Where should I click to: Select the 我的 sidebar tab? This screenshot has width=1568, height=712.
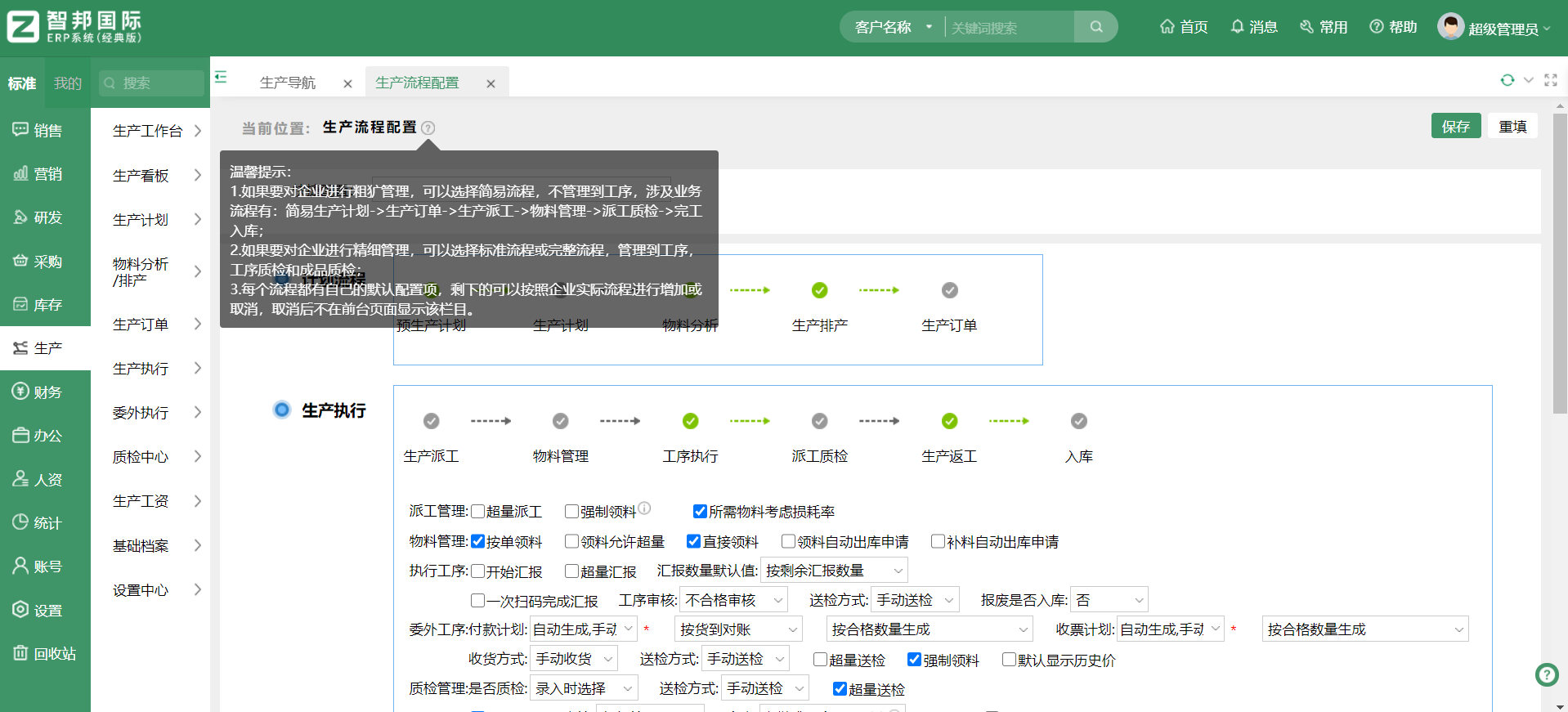tap(68, 83)
